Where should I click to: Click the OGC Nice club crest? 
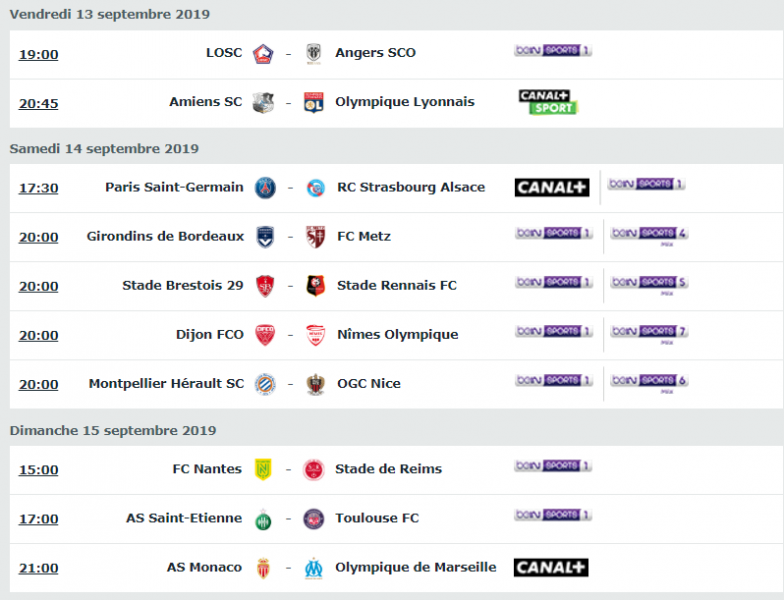pyautogui.click(x=316, y=384)
